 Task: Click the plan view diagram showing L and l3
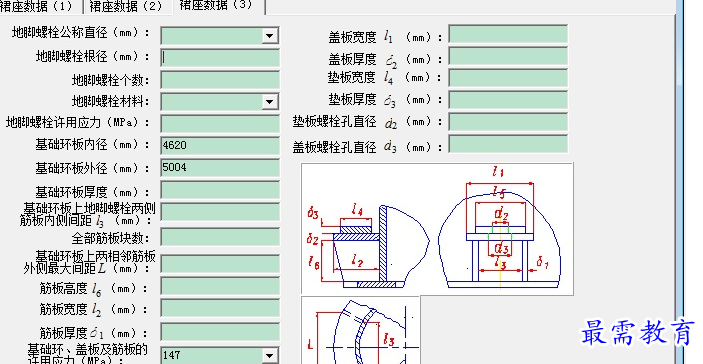point(360,330)
